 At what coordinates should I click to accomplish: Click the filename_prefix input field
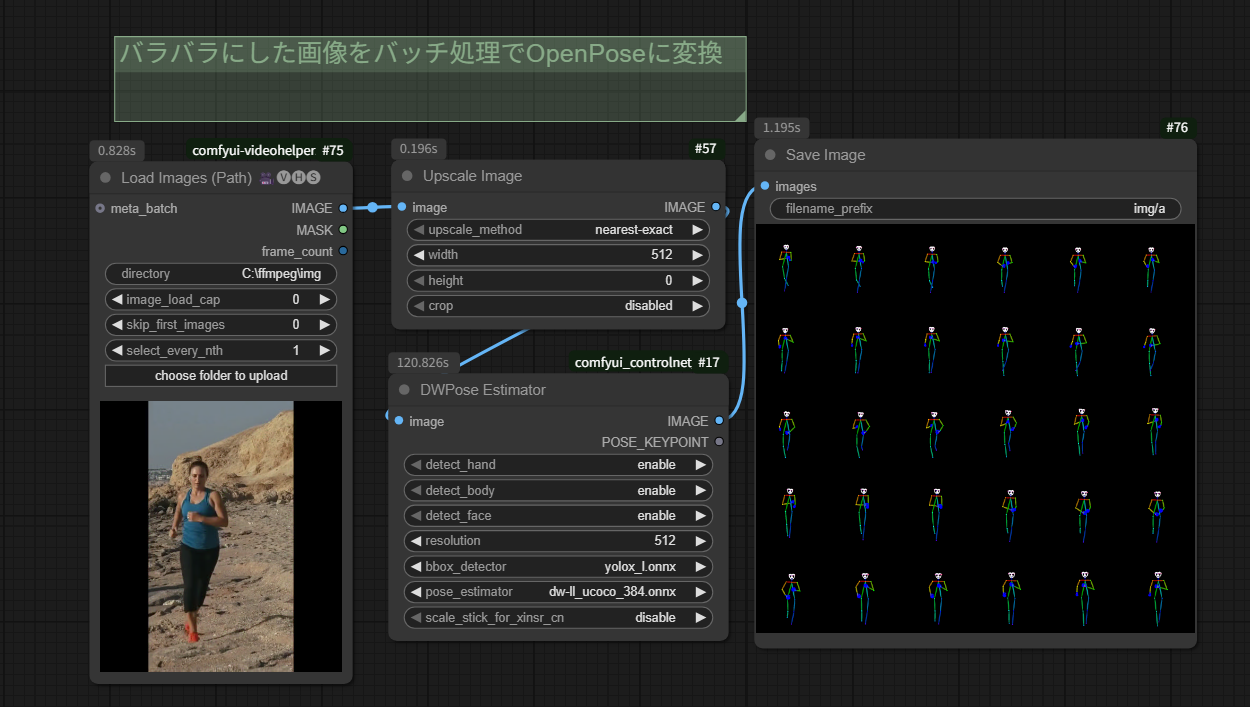975,209
